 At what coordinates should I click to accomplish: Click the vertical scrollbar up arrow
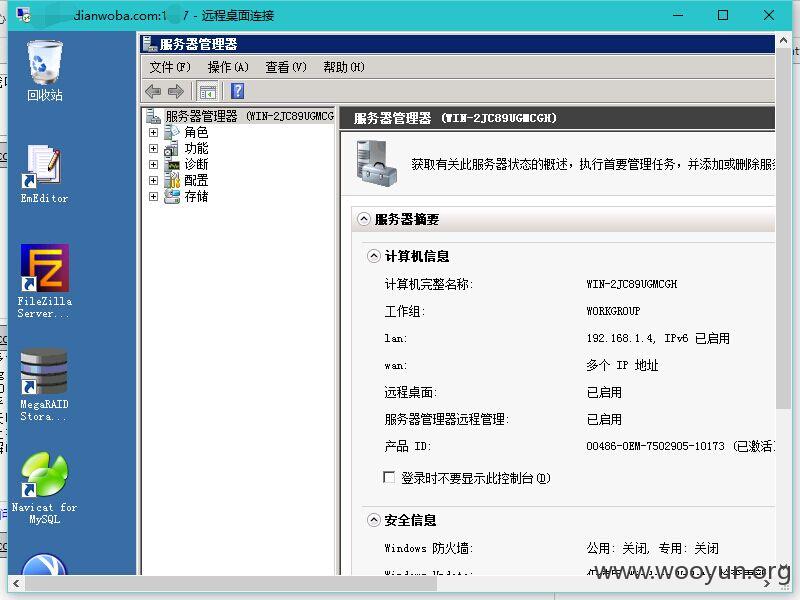coord(784,40)
